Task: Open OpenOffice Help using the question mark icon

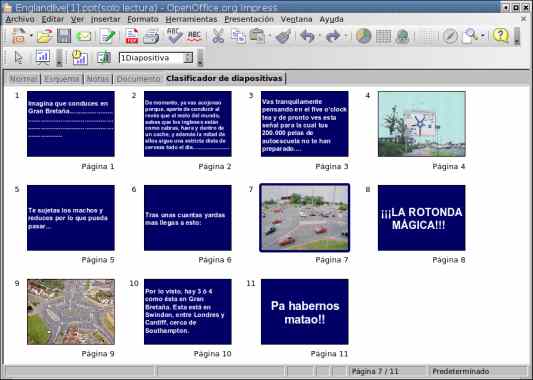Action: click(x=500, y=35)
